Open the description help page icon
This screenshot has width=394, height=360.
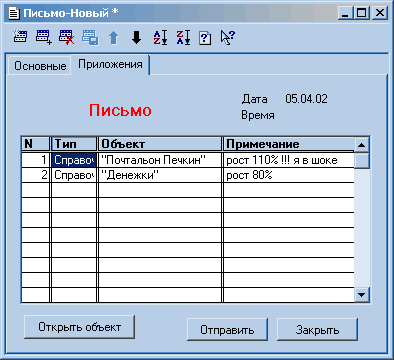(x=205, y=38)
